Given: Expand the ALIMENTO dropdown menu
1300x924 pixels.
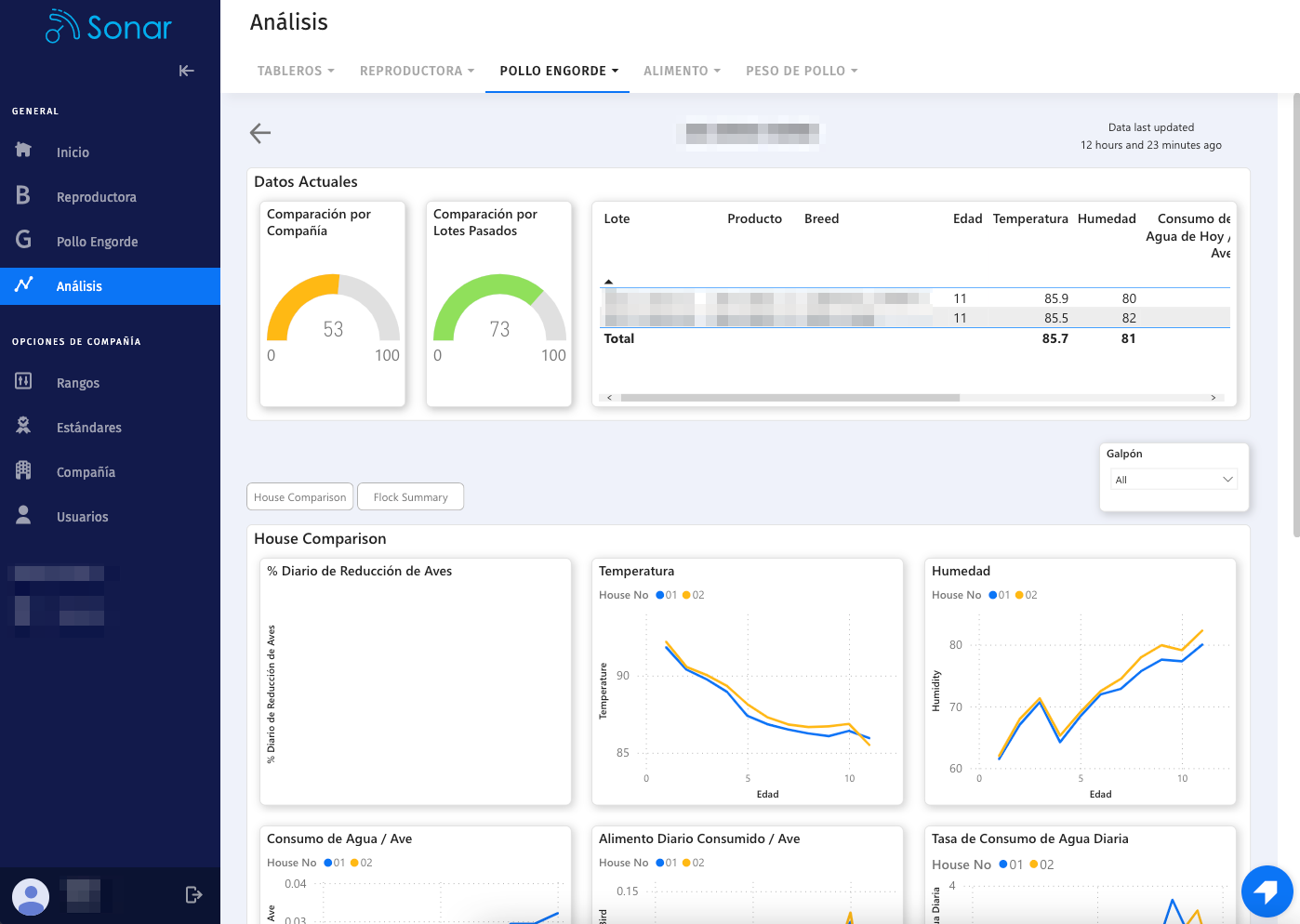Looking at the screenshot, I should click(x=682, y=71).
